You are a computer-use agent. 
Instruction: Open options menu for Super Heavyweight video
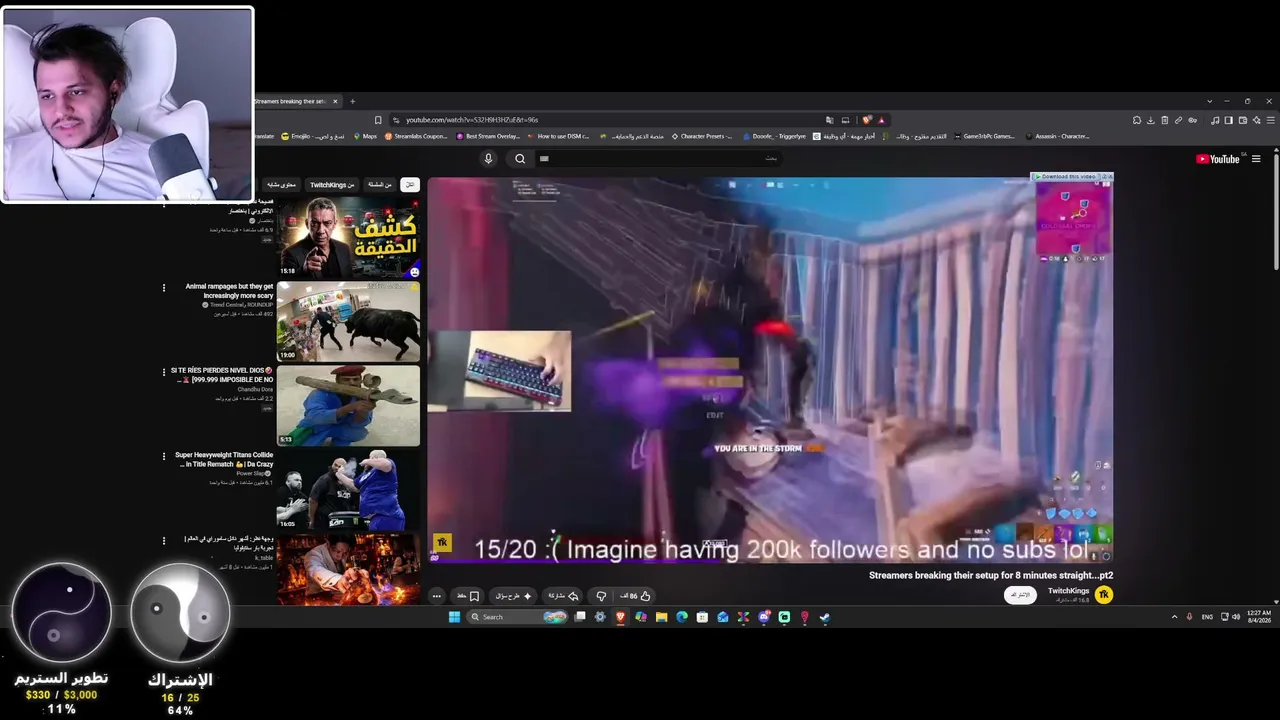point(164,456)
